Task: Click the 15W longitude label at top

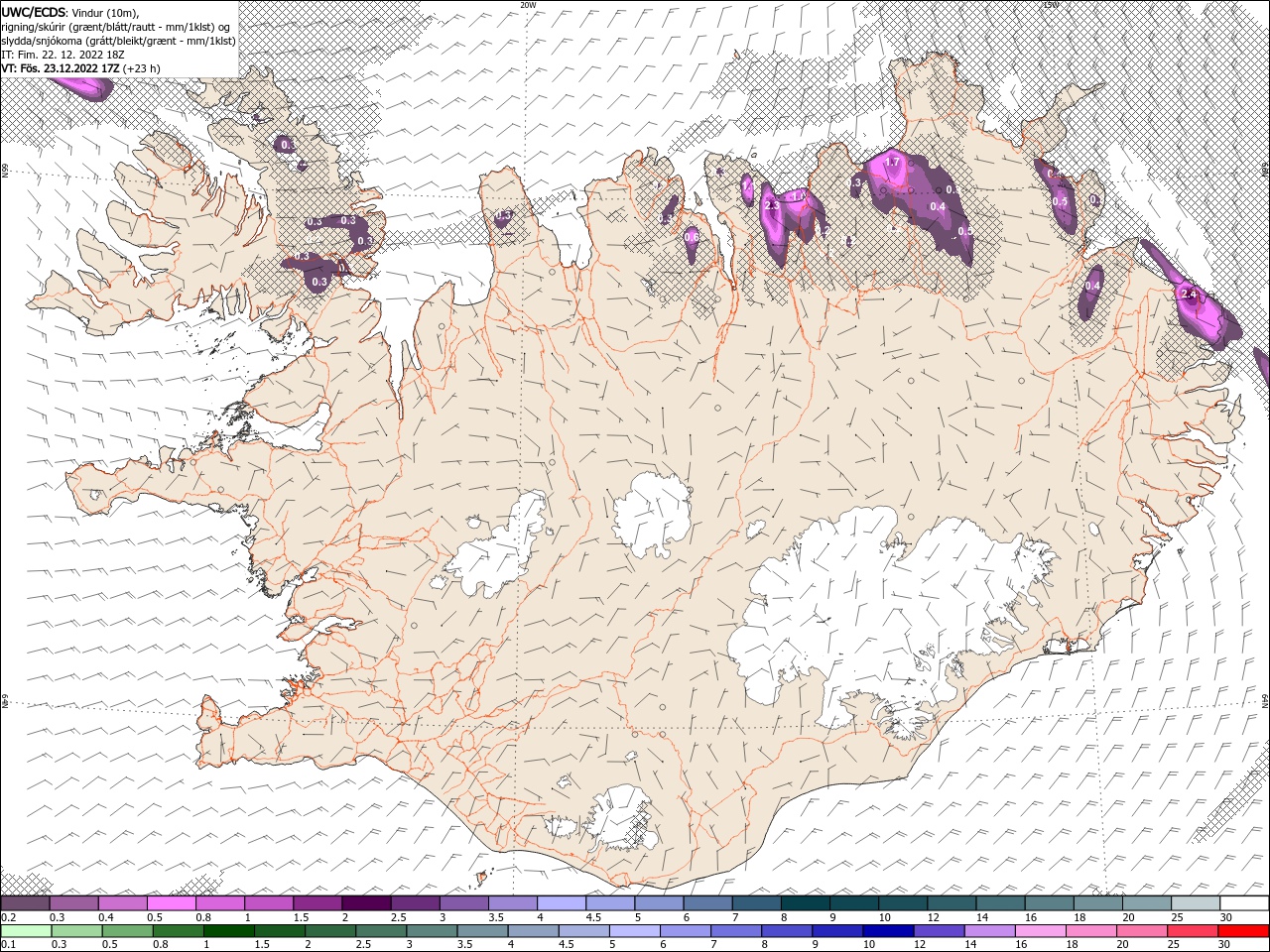Action: (x=1050, y=5)
